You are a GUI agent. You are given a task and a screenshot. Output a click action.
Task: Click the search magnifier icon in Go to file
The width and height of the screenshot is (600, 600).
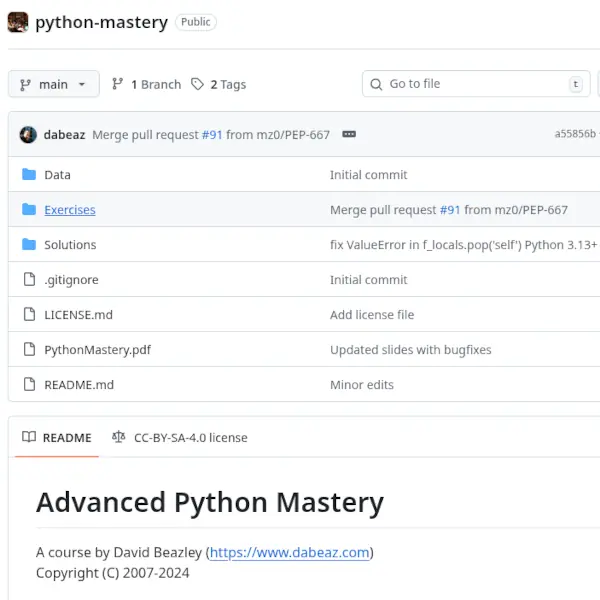pos(376,84)
